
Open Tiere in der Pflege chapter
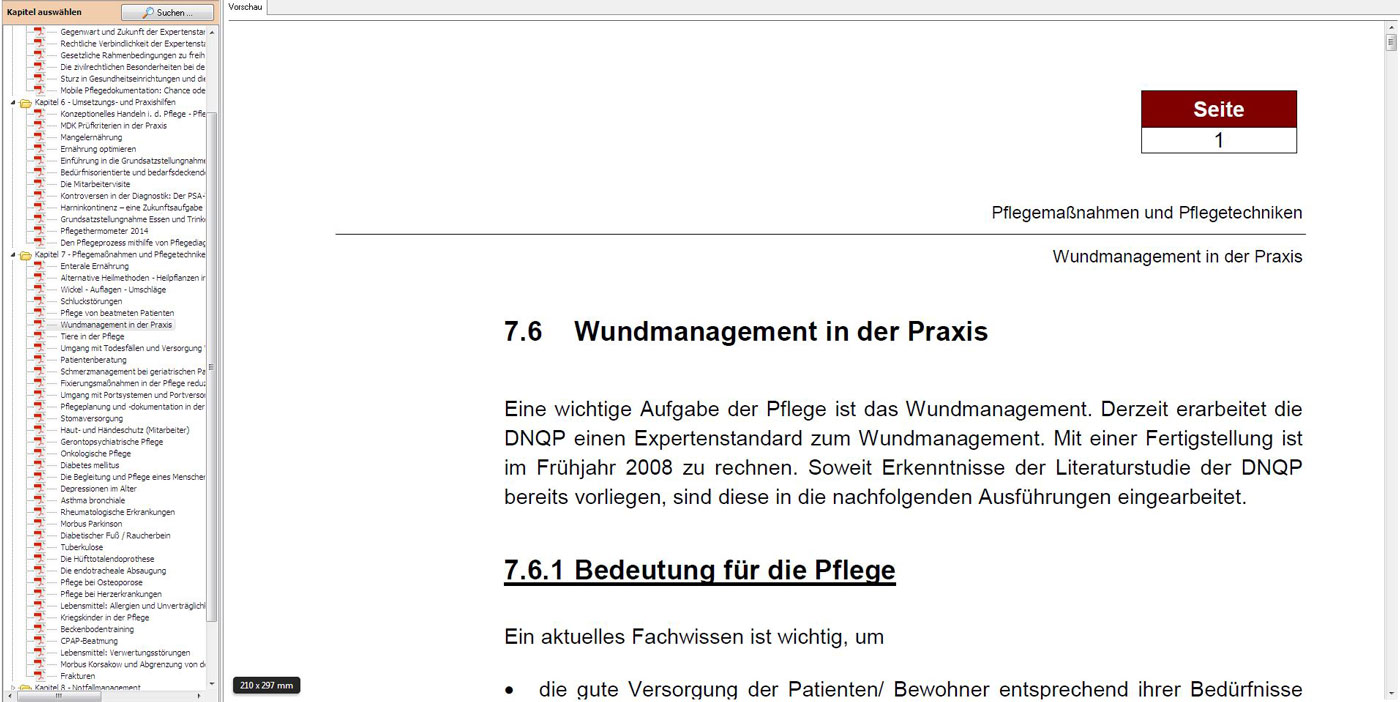pyautogui.click(x=92, y=337)
